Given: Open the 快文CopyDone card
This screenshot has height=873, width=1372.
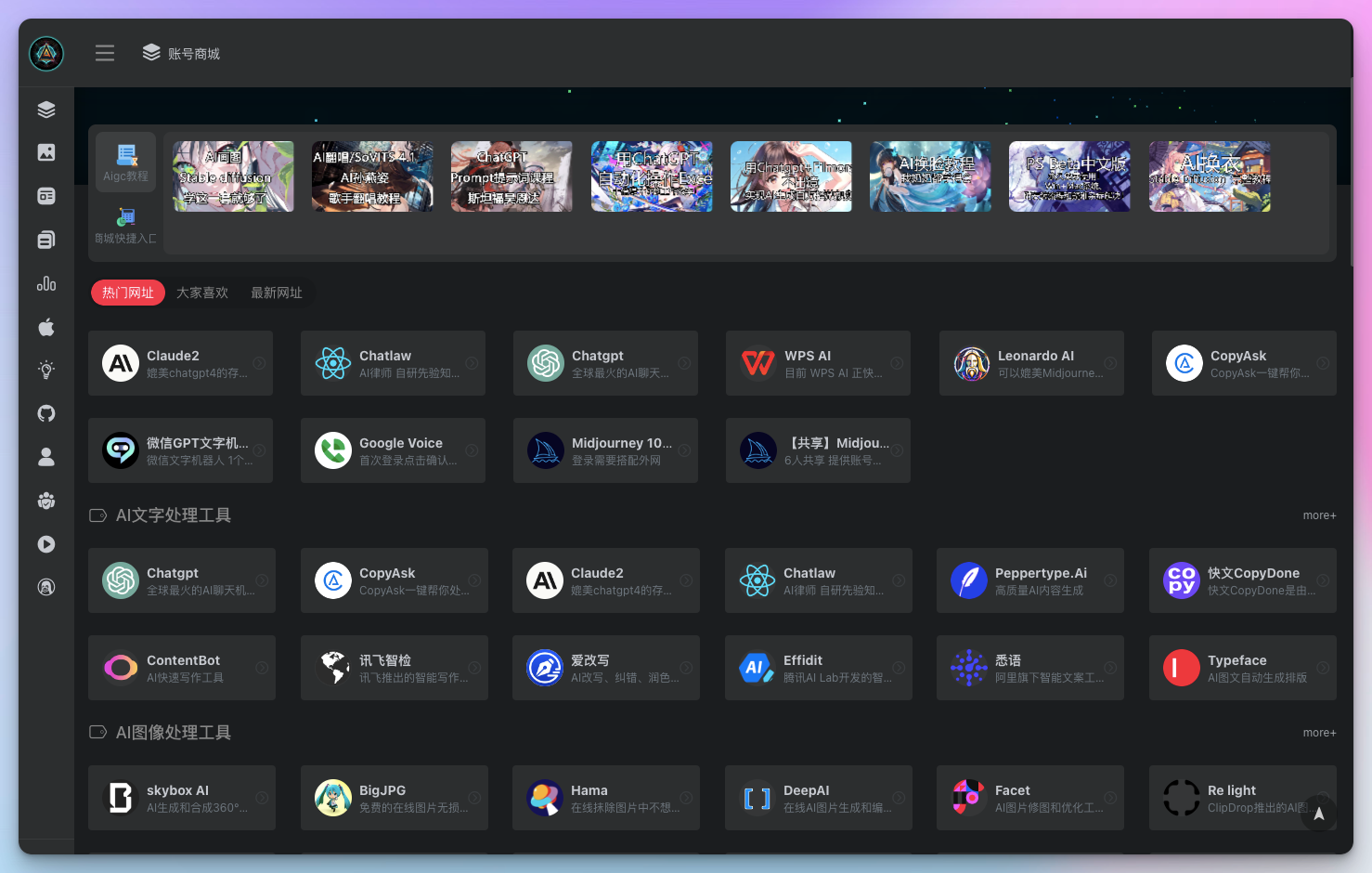Looking at the screenshot, I should tap(1243, 580).
